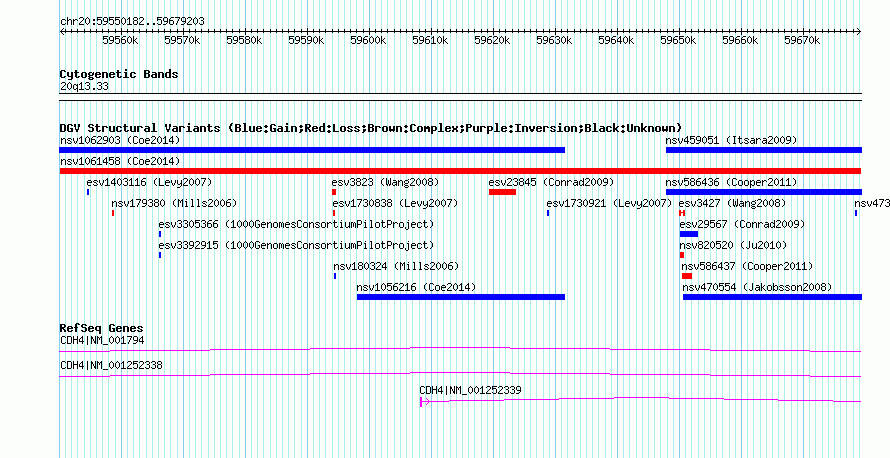The width and height of the screenshot is (890, 458).
Task: Click the nsv459051 (Itsara2009) label
Action: click(731, 140)
